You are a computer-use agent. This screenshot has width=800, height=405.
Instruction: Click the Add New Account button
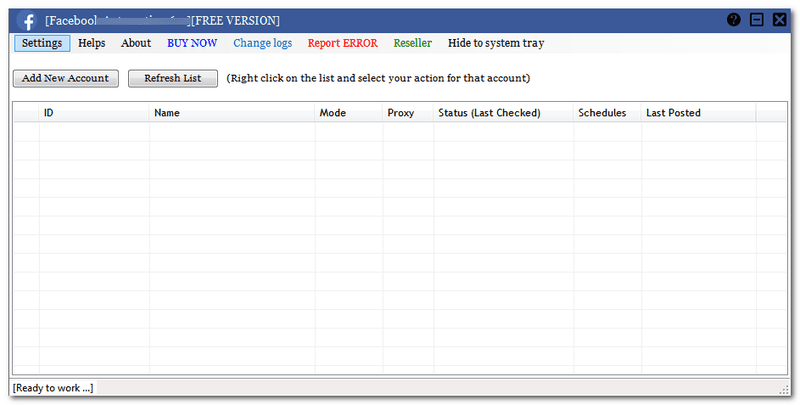66,79
